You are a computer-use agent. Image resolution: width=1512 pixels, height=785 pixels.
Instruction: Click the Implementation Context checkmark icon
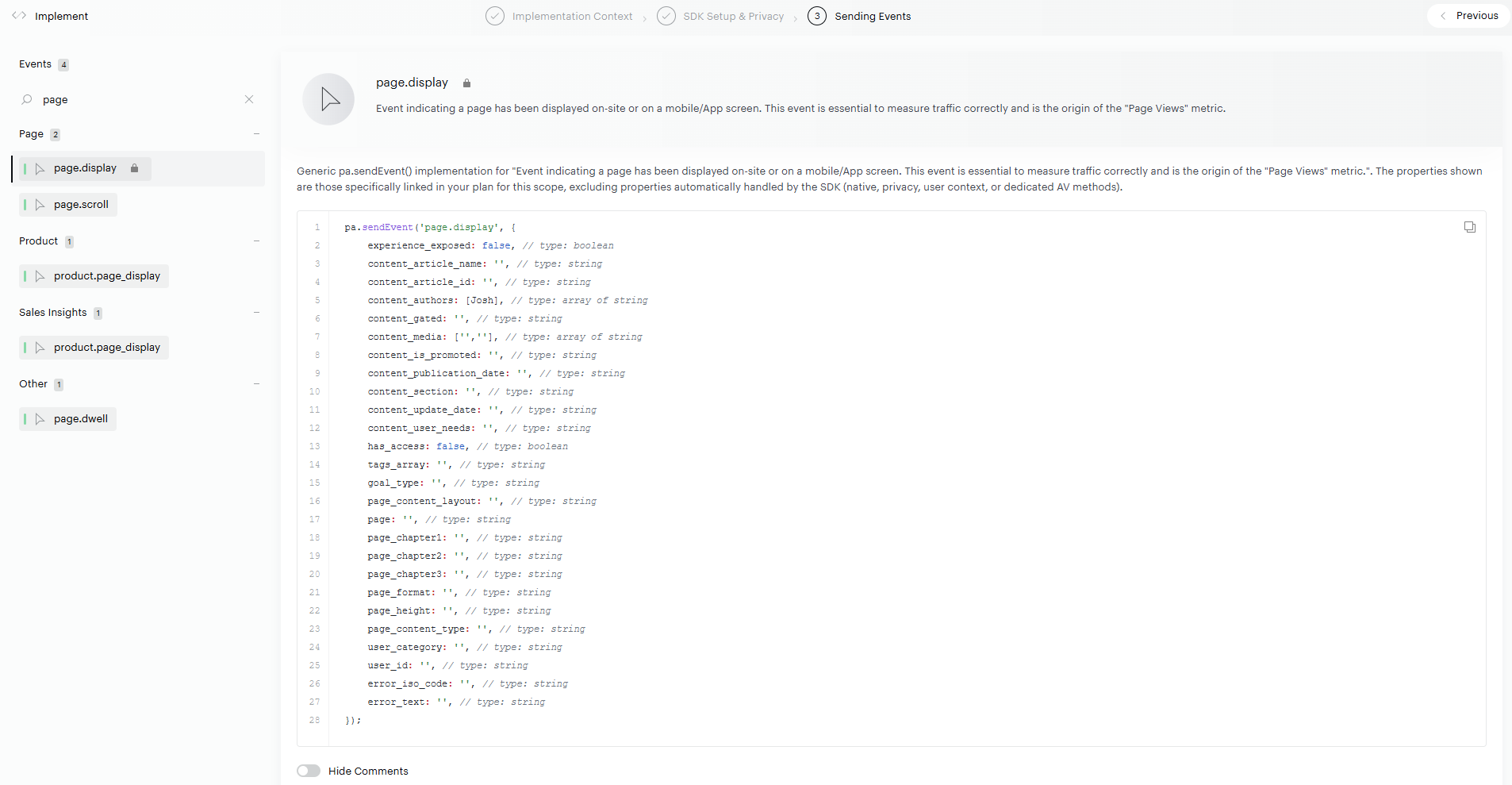[494, 16]
